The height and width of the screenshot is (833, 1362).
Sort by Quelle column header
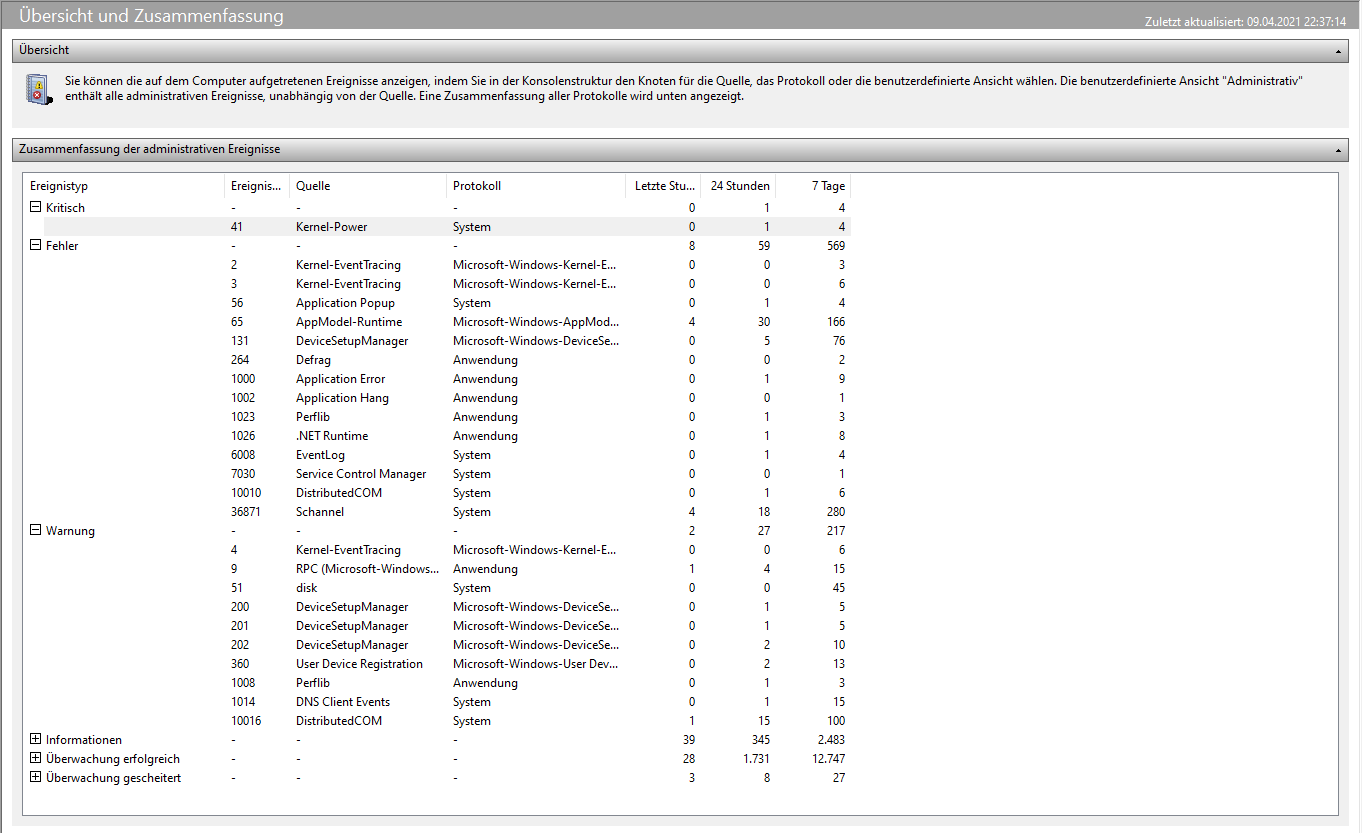click(368, 186)
